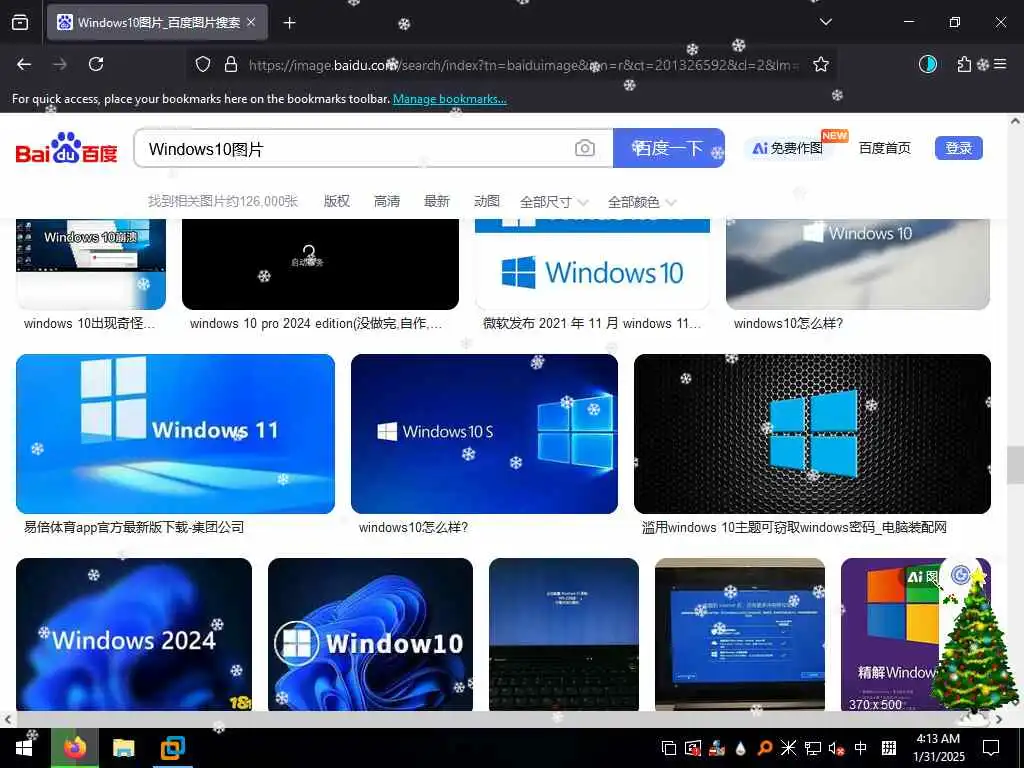Viewport: 1024px width, 768px height.
Task: Bookmark this page with the star icon
Action: 821,64
